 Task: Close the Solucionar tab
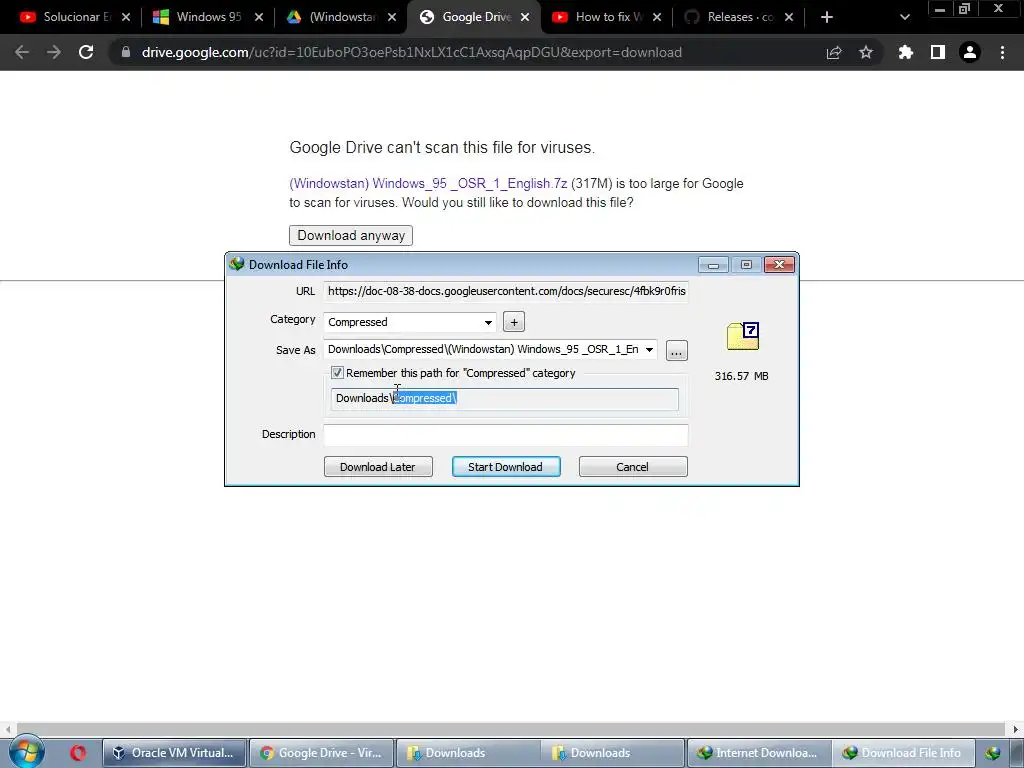click(126, 17)
